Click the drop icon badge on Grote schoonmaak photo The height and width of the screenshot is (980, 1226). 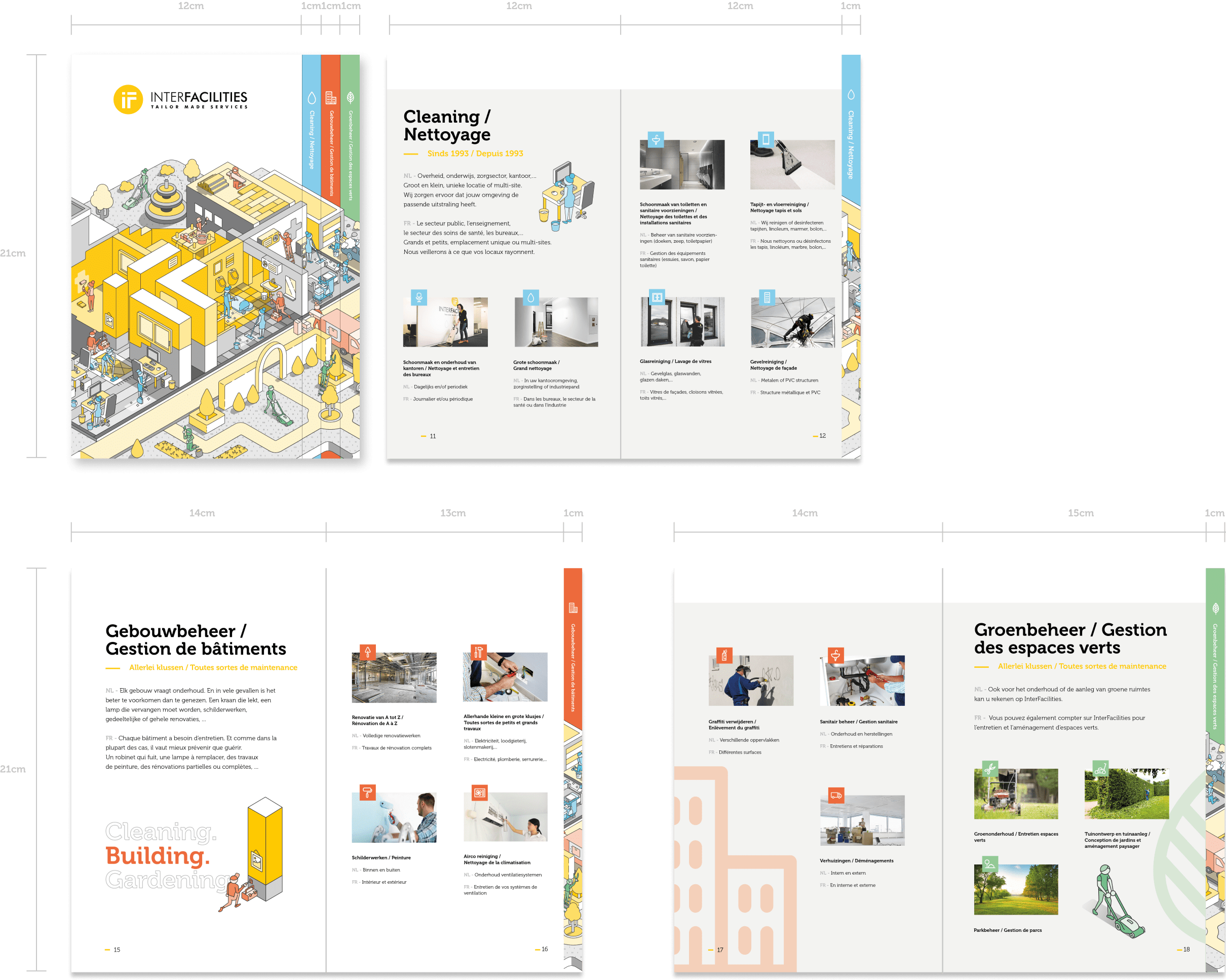530,297
